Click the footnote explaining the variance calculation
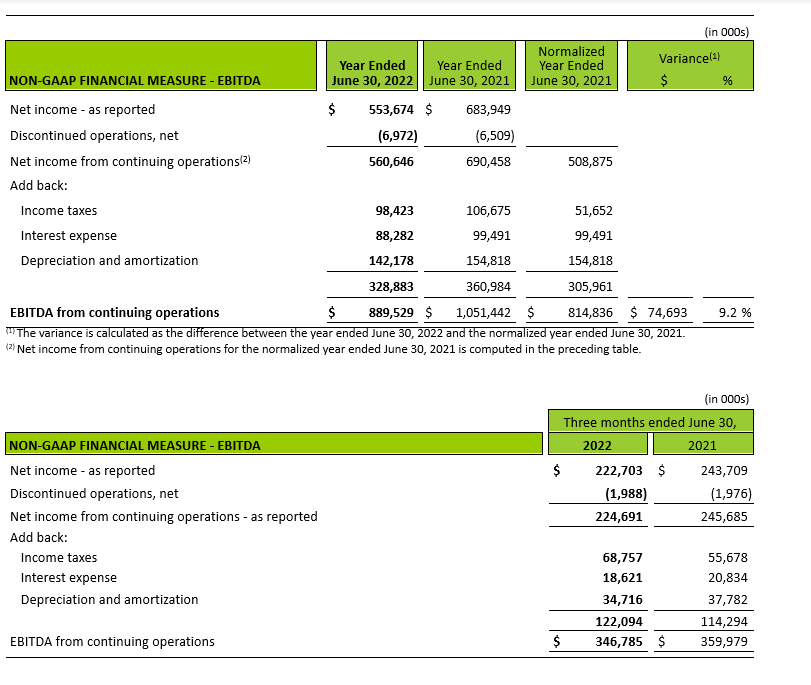 (346, 333)
